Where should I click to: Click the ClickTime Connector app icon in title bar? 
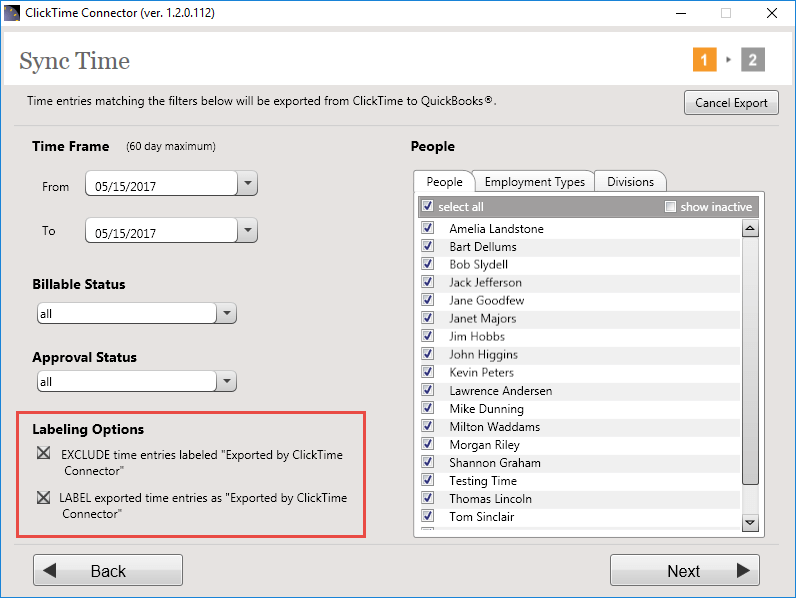pos(12,13)
